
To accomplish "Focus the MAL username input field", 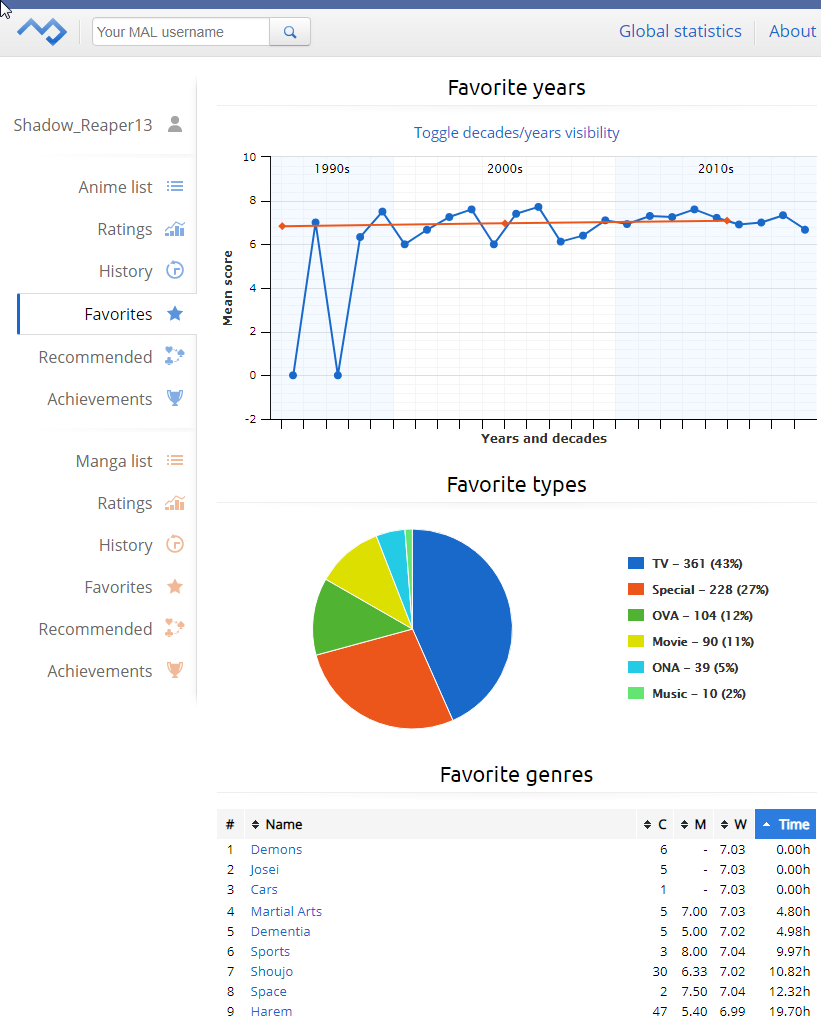I will click(x=181, y=32).
